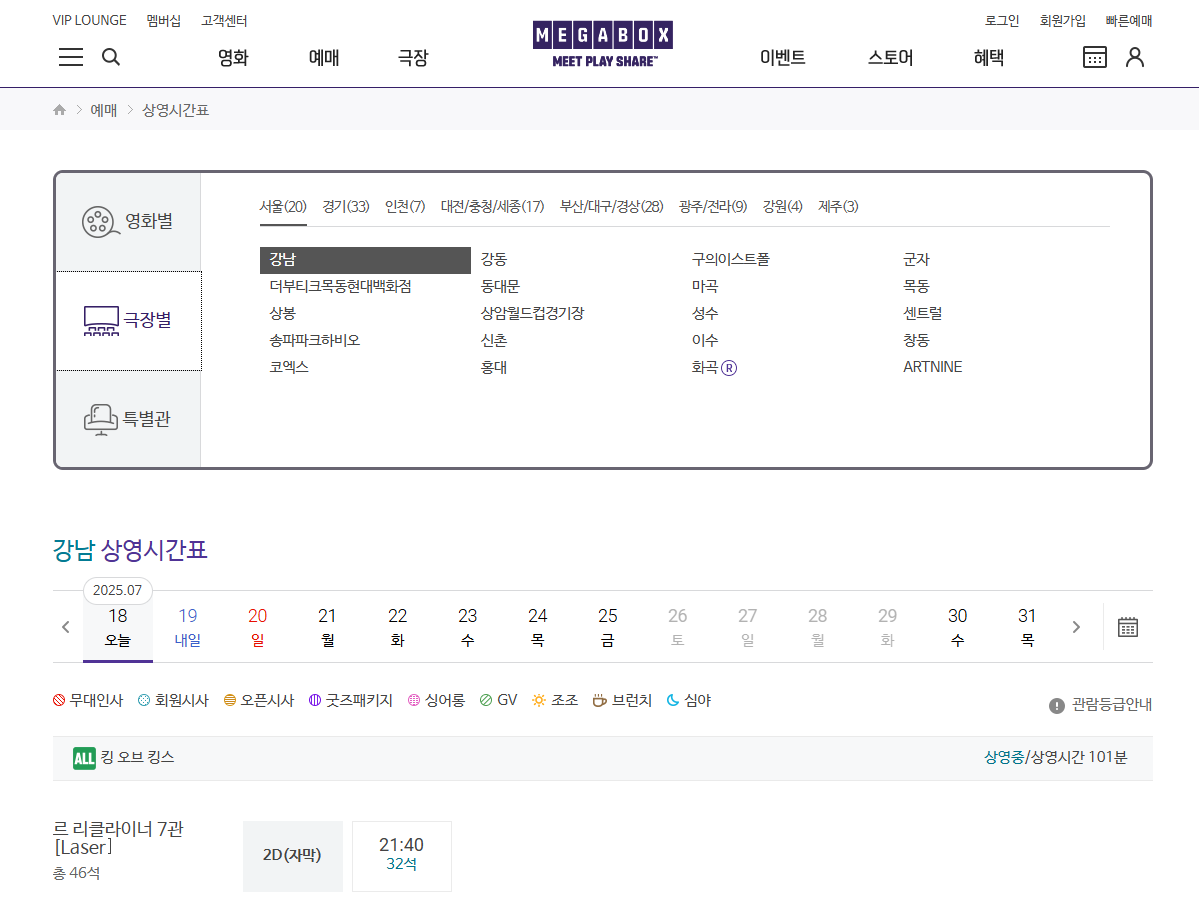Click 예매 in the breadcrumb
The height and width of the screenshot is (912, 1199).
coord(104,110)
